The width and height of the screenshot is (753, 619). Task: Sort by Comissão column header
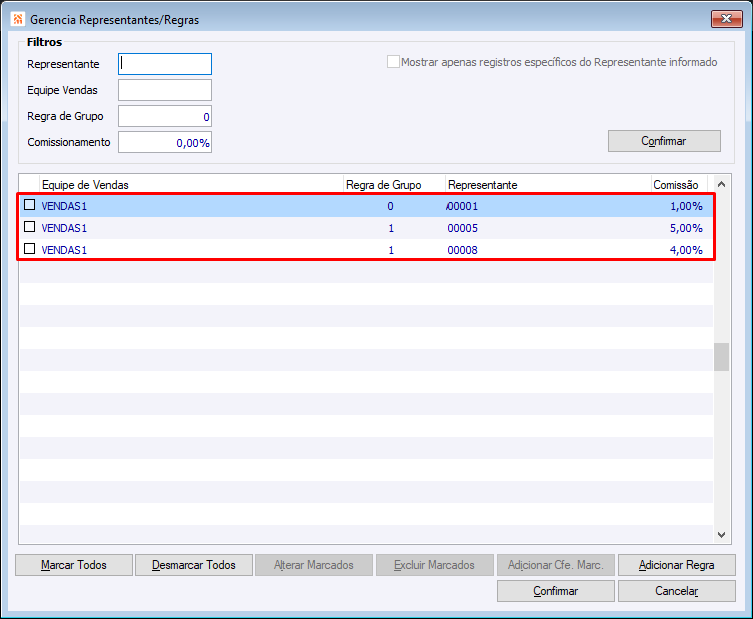click(x=679, y=185)
